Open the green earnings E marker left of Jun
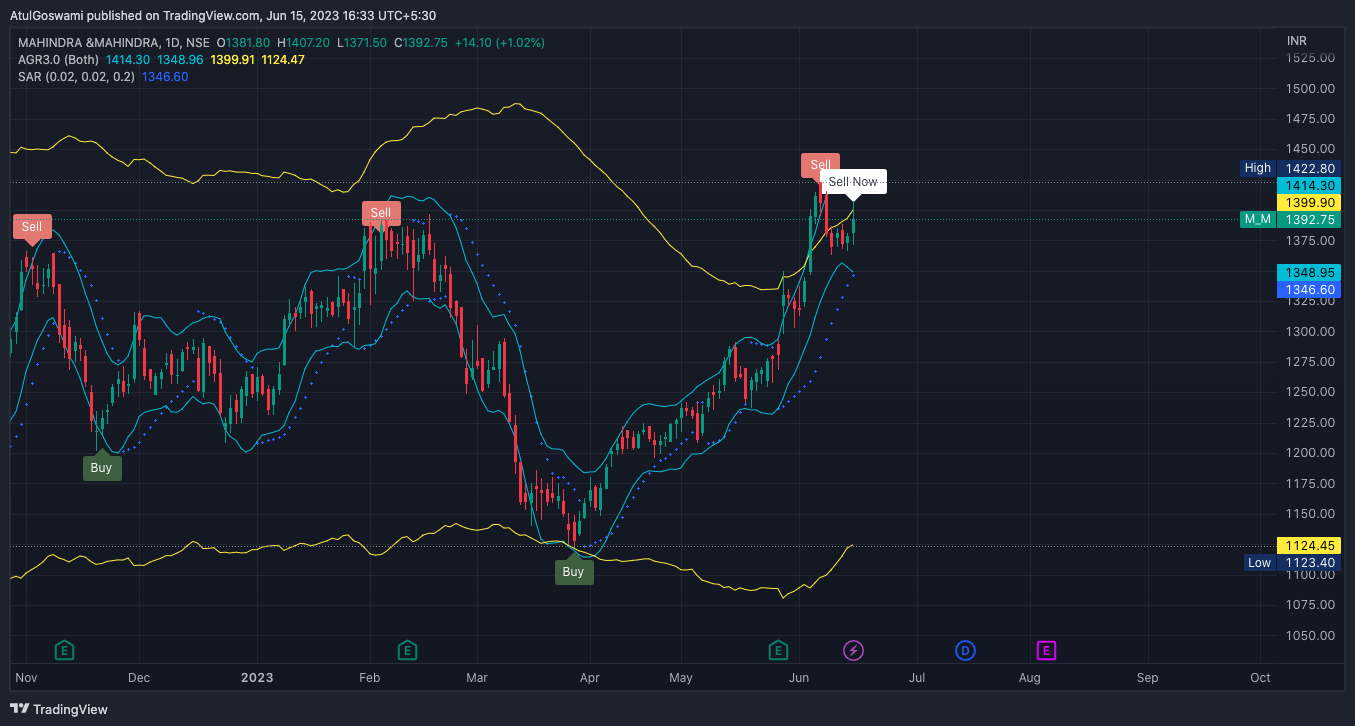The image size is (1355, 726). [x=777, y=651]
